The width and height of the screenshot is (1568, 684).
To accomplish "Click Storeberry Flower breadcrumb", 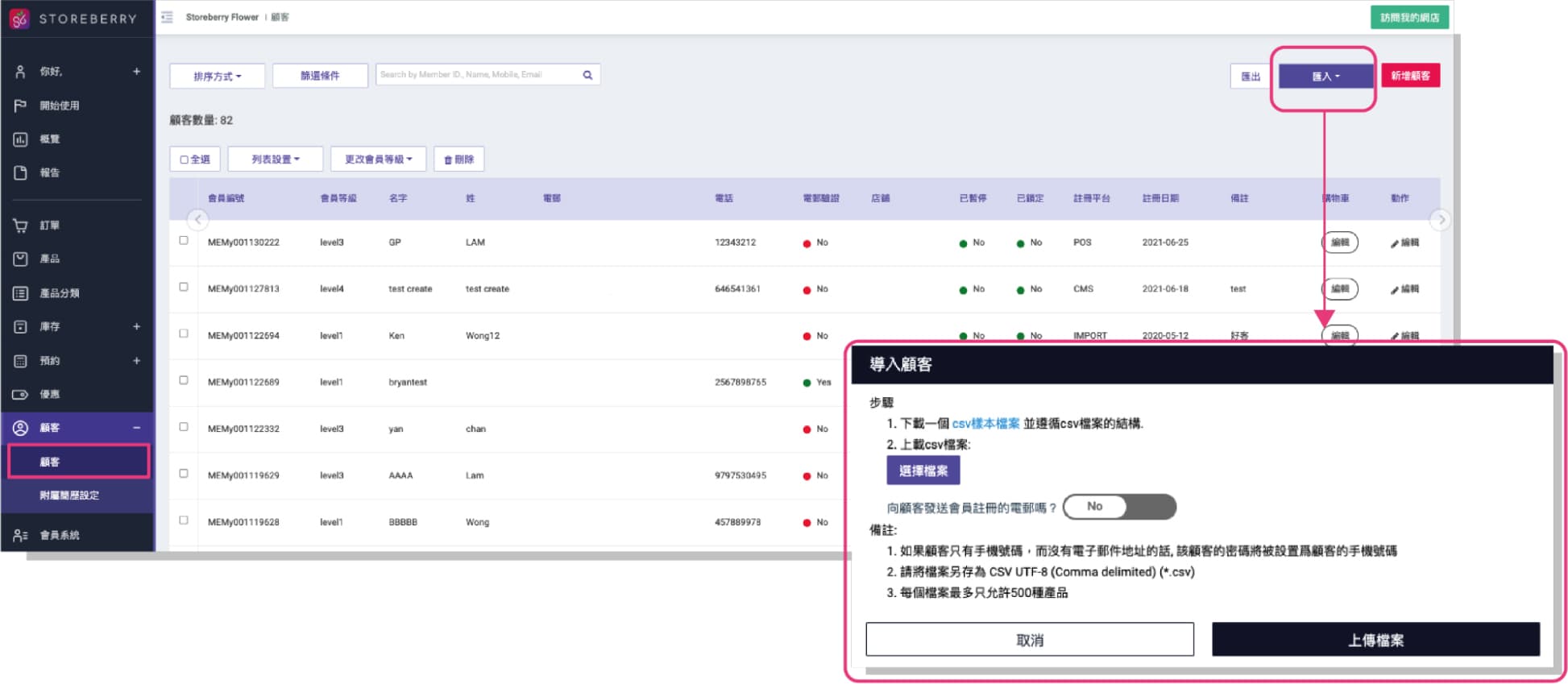I will pyautogui.click(x=222, y=17).
